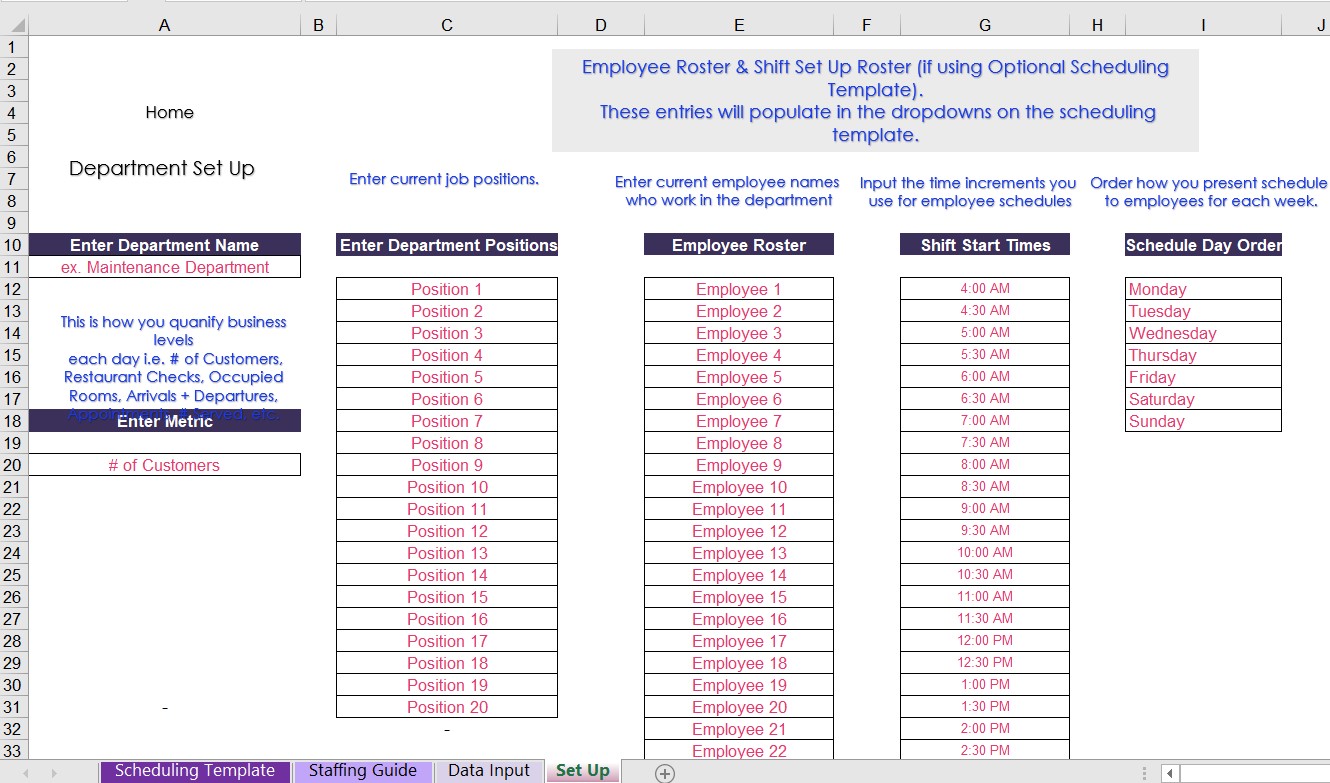
Task: Select column E header
Action: pyautogui.click(x=739, y=26)
